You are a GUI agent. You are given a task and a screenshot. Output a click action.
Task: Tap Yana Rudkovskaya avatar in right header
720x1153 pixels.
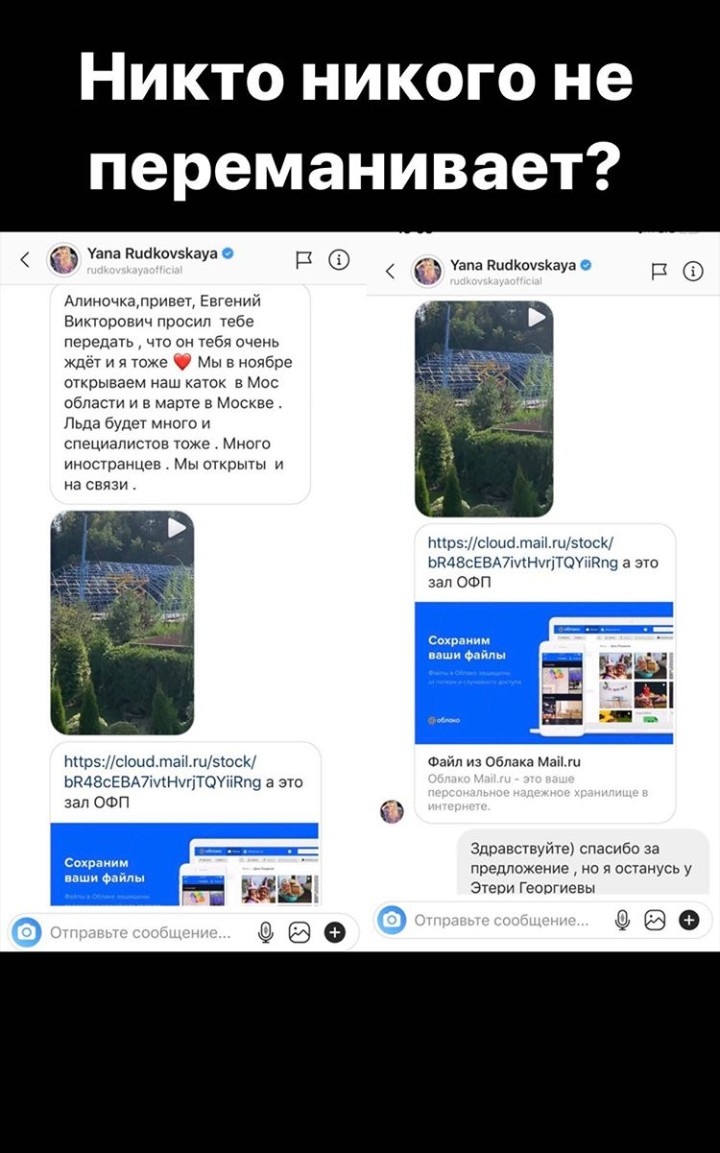(428, 271)
